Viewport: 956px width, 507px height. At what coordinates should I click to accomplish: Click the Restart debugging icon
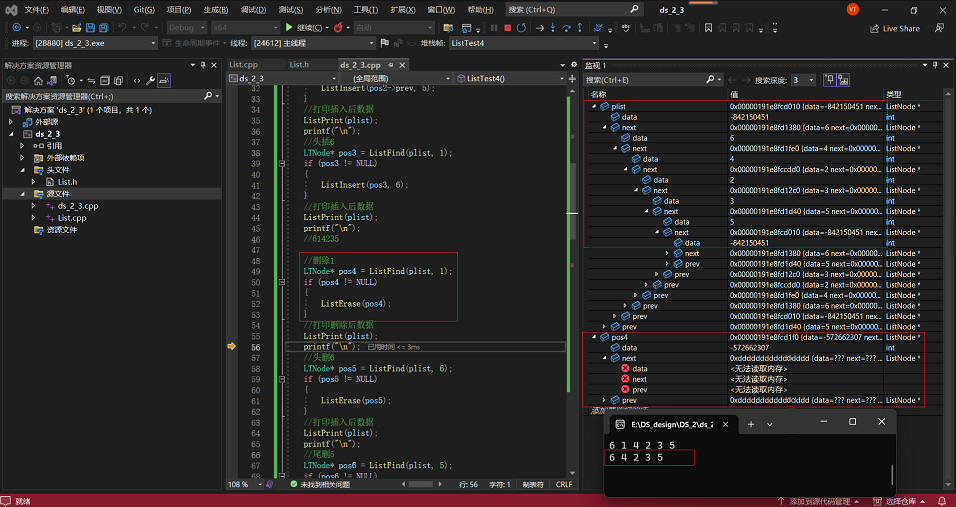pos(521,28)
